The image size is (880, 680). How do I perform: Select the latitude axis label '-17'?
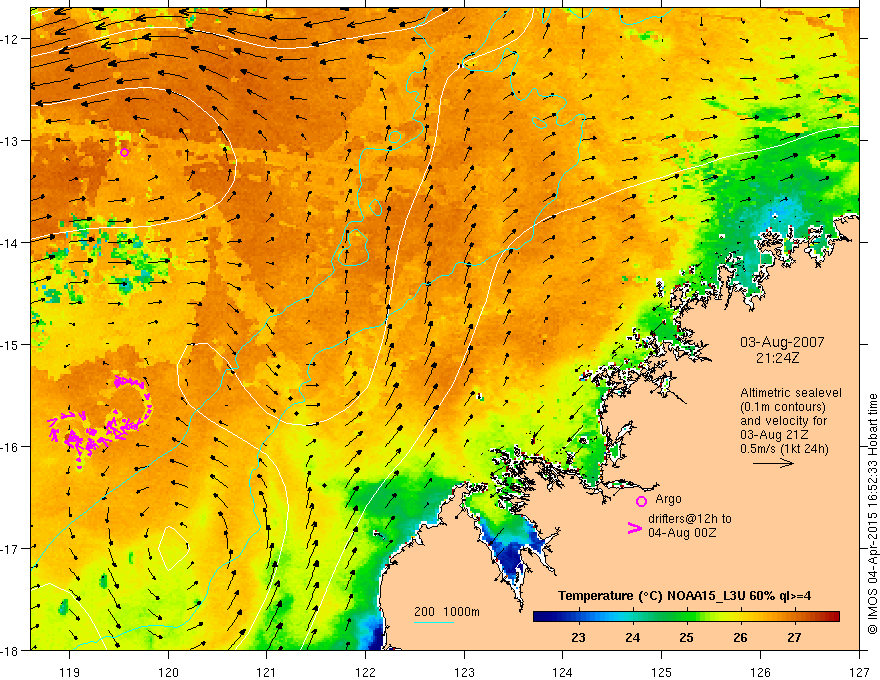click(x=10, y=549)
